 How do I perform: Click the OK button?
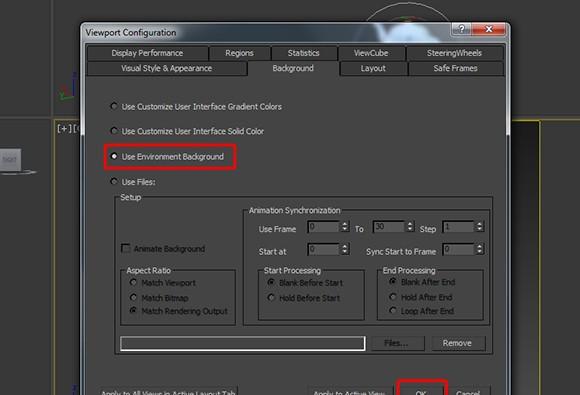pyautogui.click(x=421, y=391)
